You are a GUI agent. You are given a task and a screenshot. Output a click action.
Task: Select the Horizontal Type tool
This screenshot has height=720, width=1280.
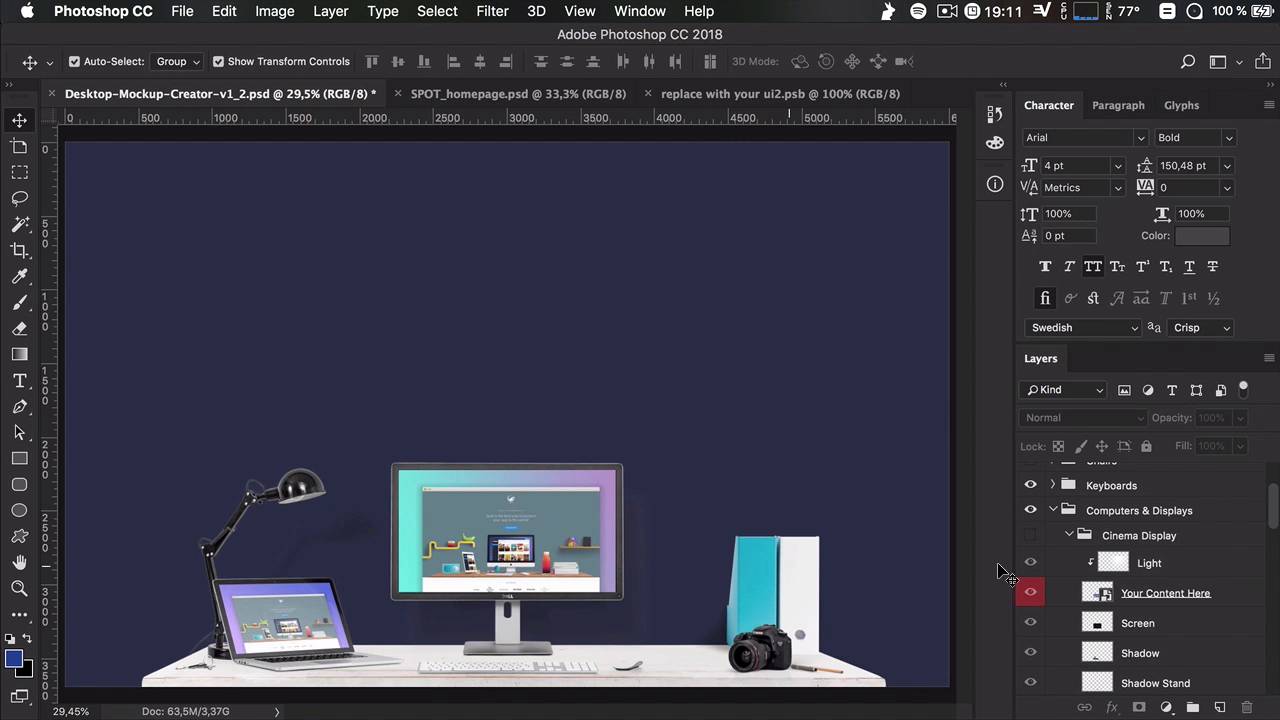[19, 381]
